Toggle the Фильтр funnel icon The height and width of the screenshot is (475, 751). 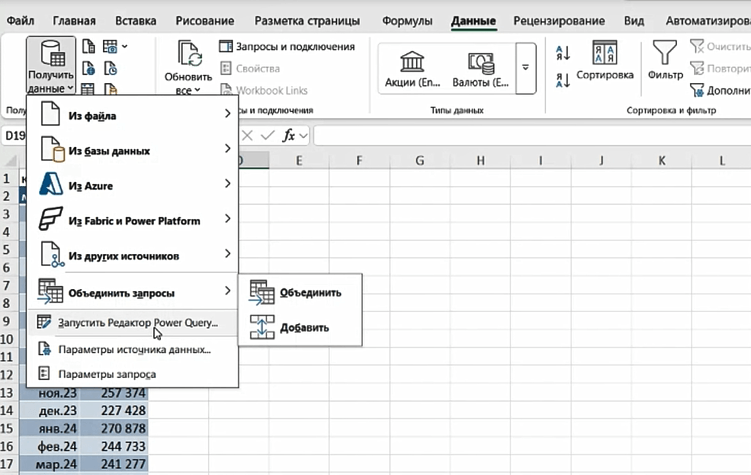pos(665,53)
